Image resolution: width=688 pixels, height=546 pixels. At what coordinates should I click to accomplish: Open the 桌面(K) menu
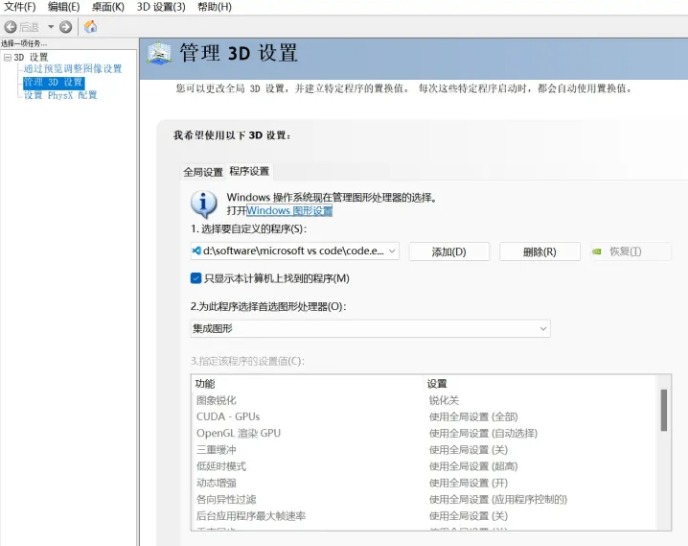click(x=108, y=7)
